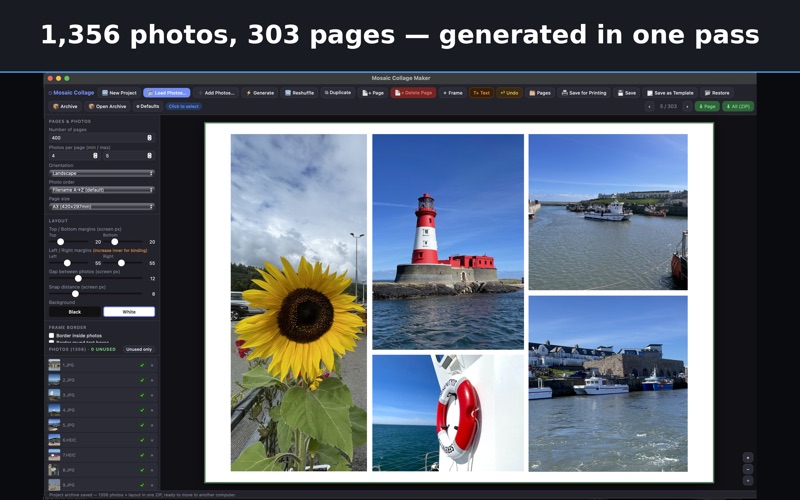Download the current page with the green Page button
The width and height of the screenshot is (800, 500).
coord(707,107)
